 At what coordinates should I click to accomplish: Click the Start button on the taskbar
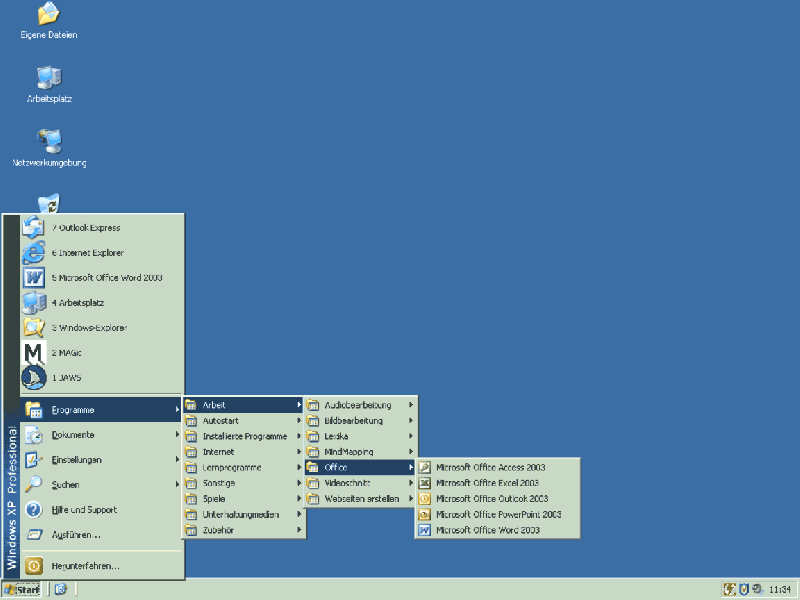pos(21,590)
